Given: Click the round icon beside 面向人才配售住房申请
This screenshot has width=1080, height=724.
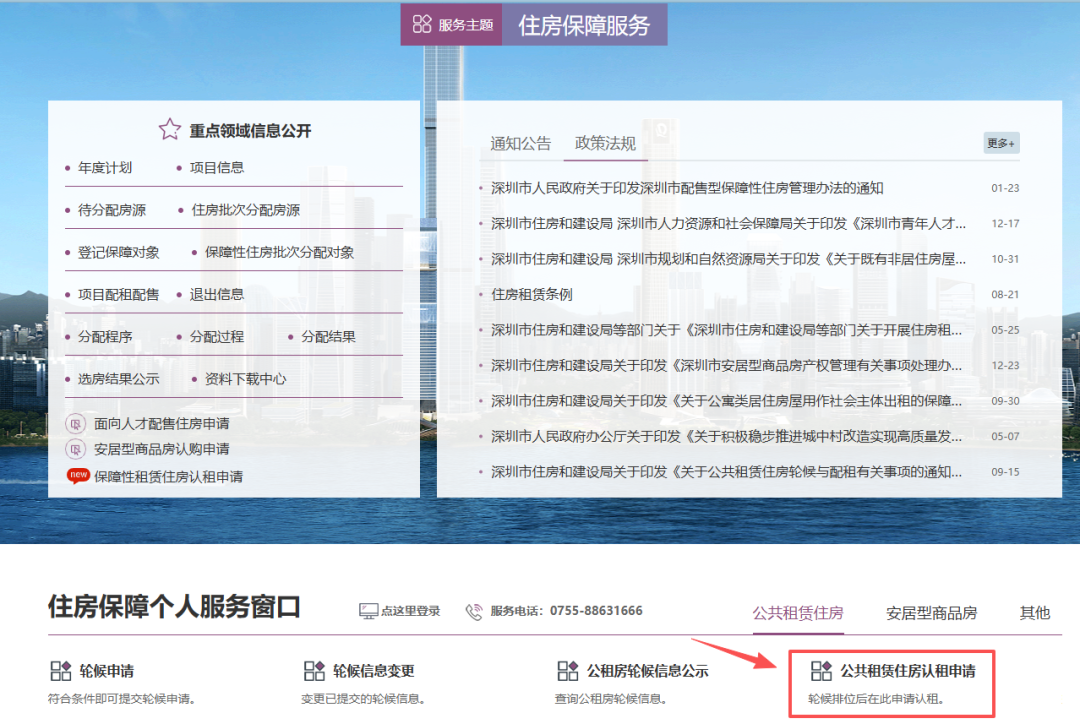Looking at the screenshot, I should point(75,424).
